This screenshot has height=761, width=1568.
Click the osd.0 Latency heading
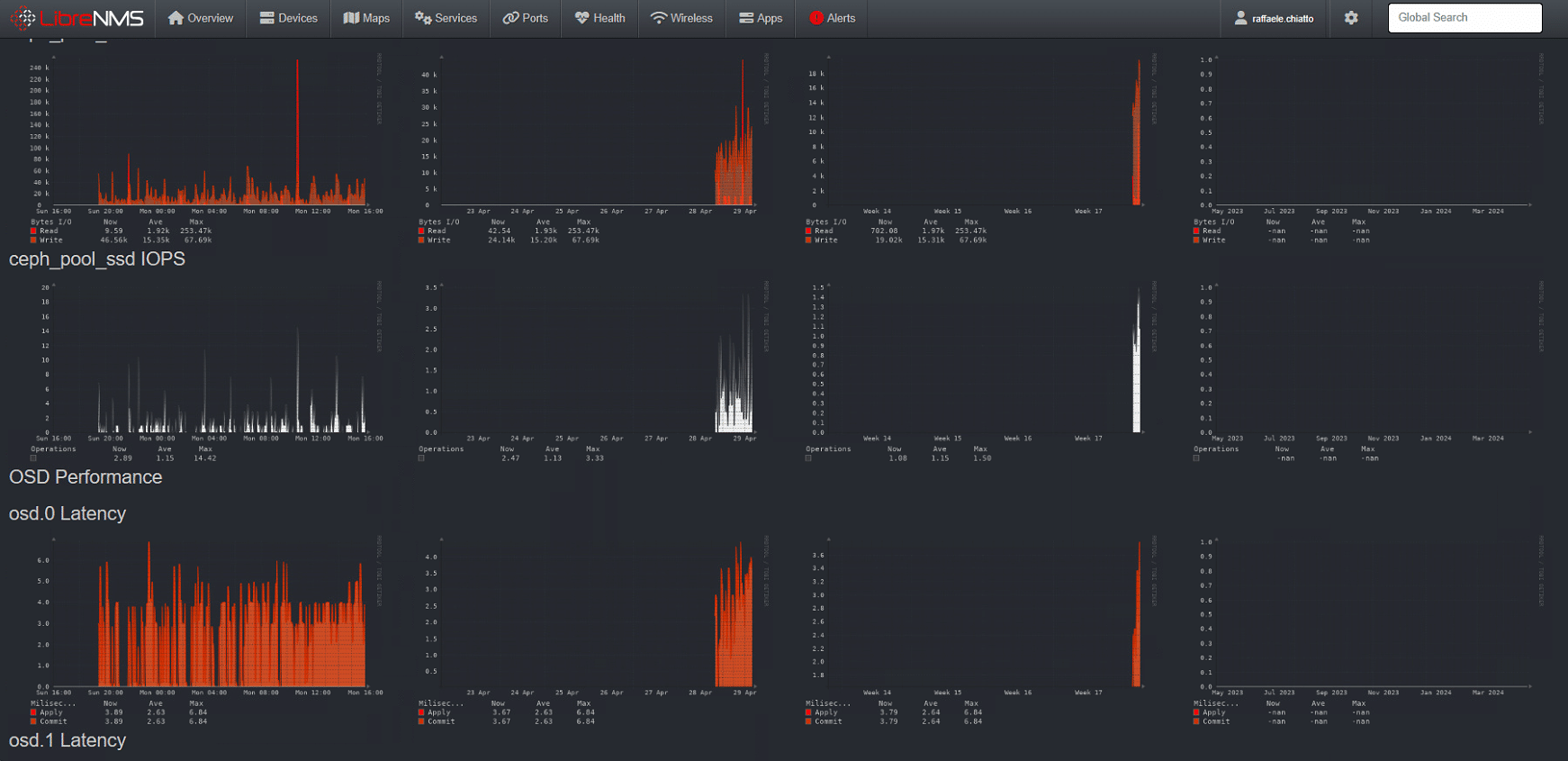pyautogui.click(x=68, y=513)
